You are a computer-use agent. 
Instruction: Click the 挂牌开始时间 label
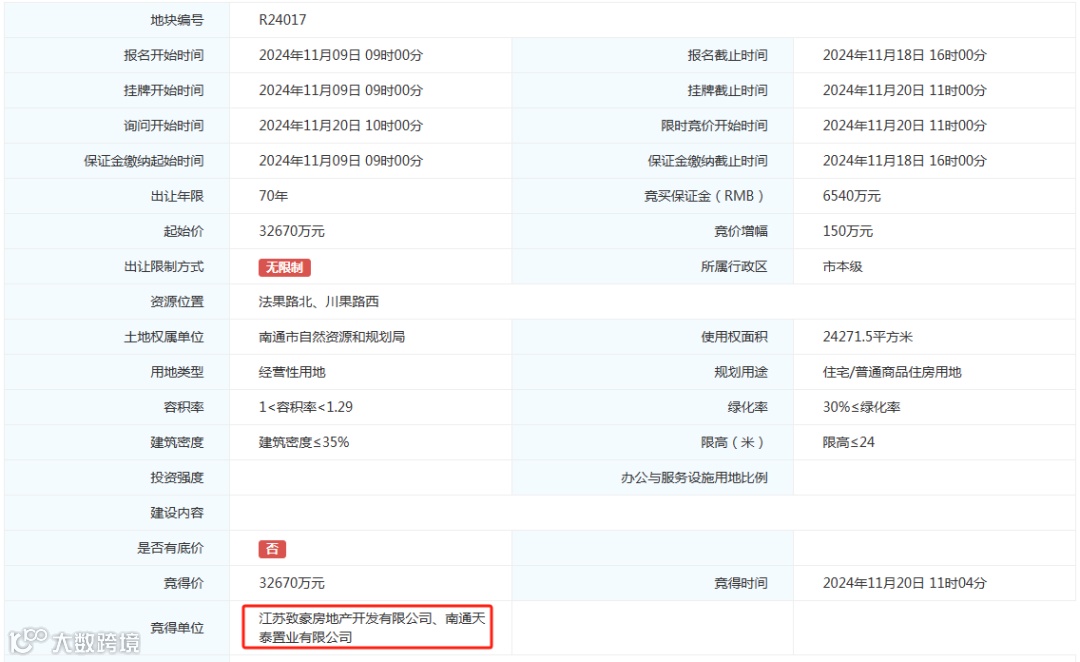tap(164, 90)
